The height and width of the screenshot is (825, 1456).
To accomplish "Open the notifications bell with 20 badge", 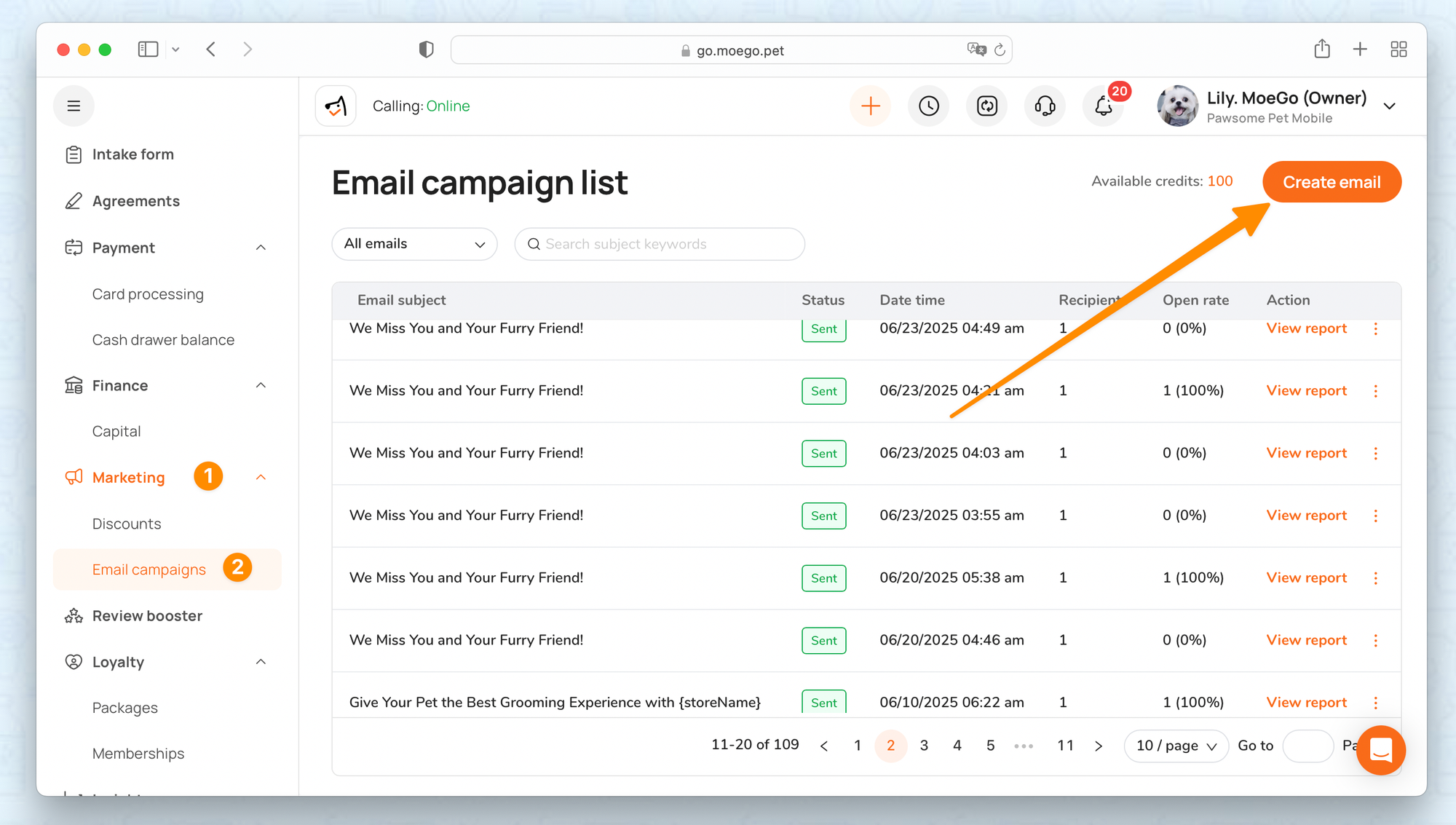I will pos(1104,106).
